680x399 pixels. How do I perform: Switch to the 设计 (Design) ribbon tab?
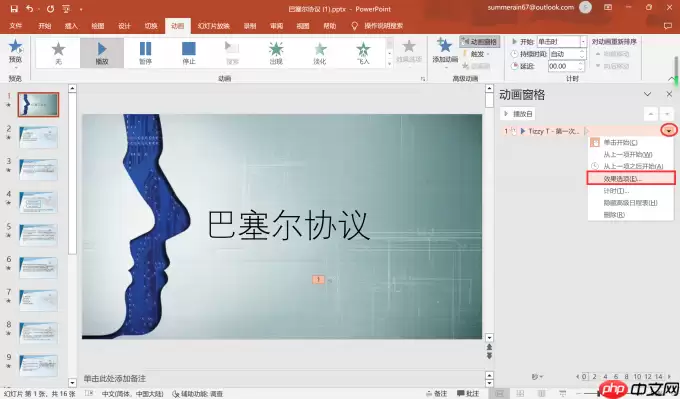124,26
